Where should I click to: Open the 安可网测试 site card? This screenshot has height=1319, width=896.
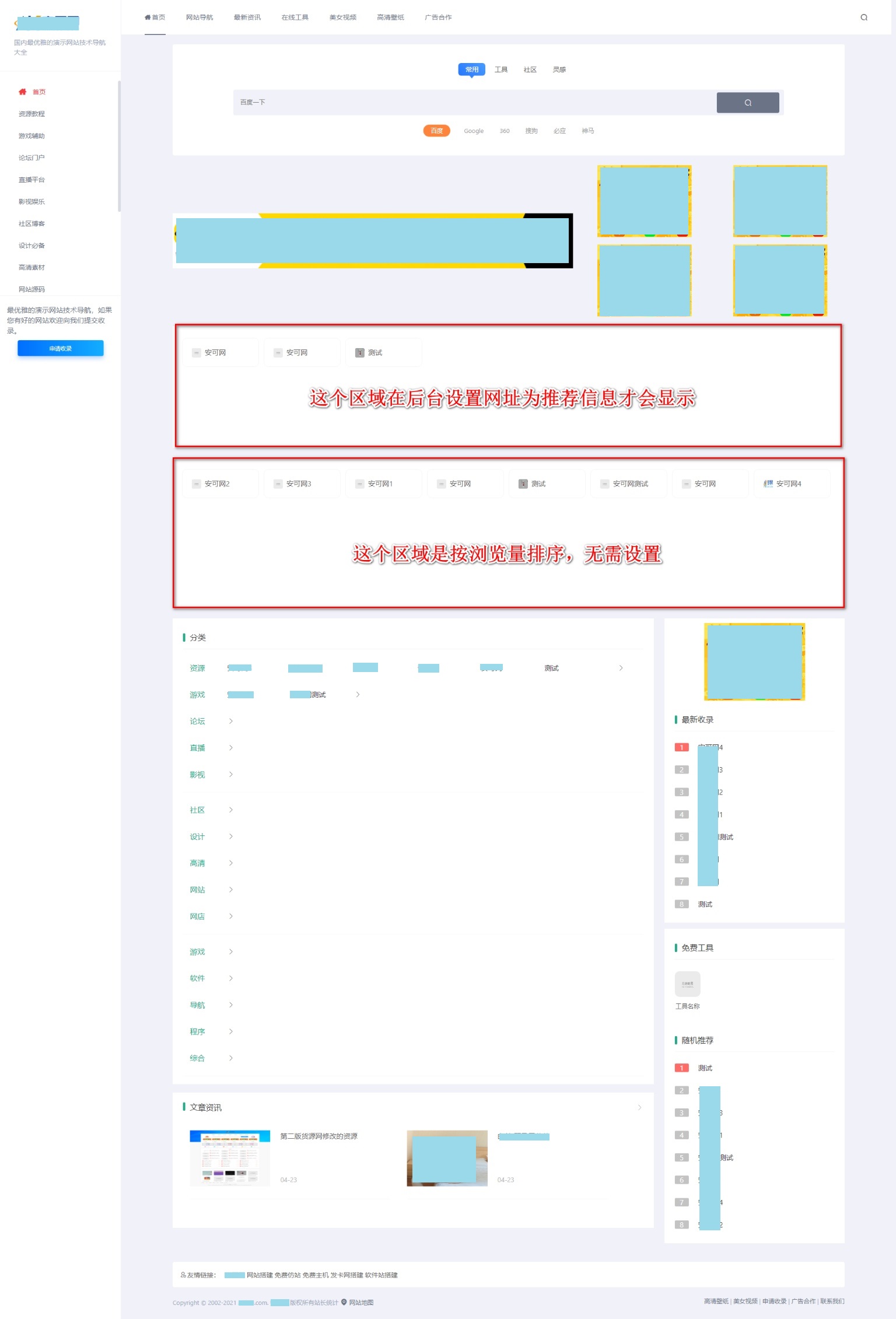click(x=629, y=484)
